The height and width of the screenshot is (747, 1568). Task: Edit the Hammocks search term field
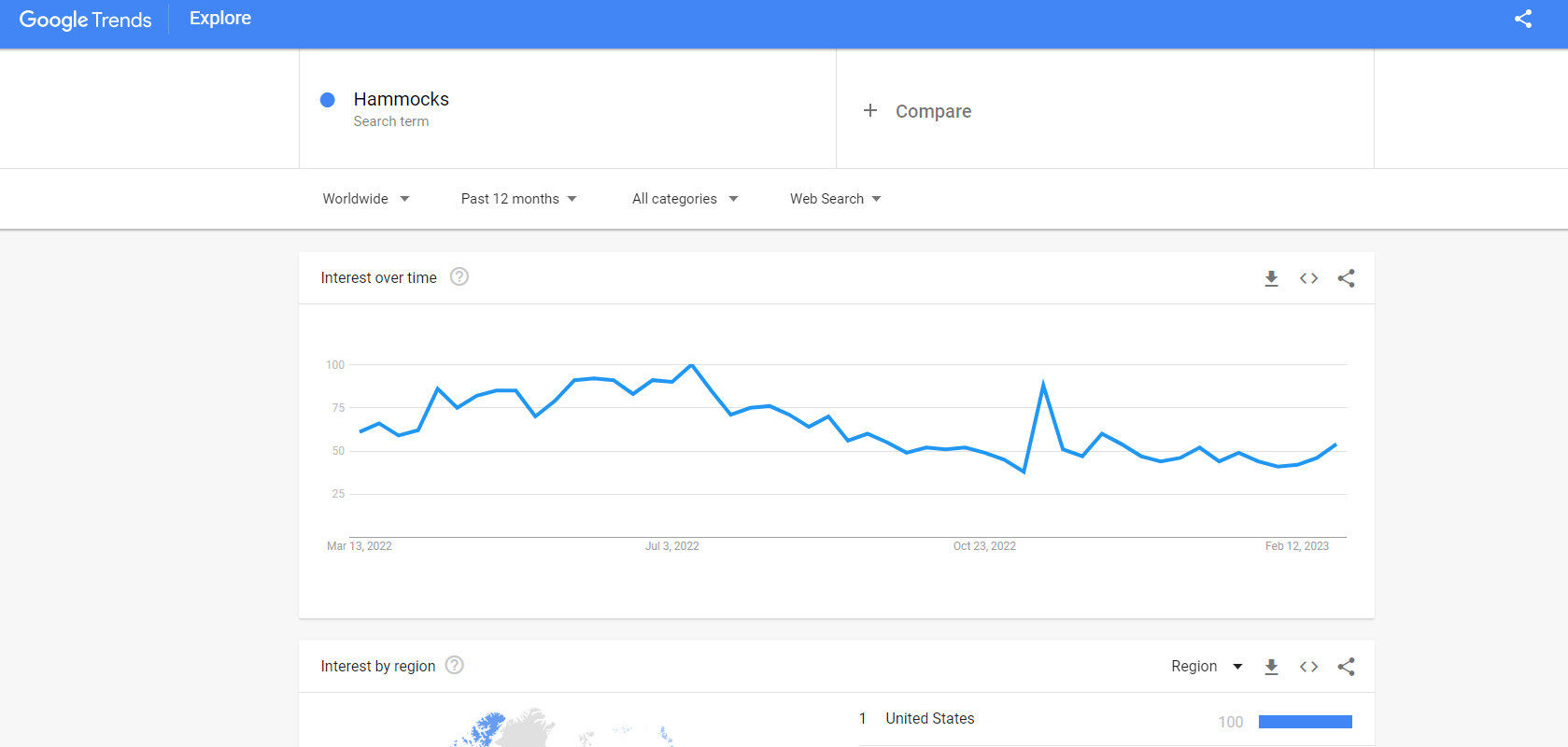point(568,109)
